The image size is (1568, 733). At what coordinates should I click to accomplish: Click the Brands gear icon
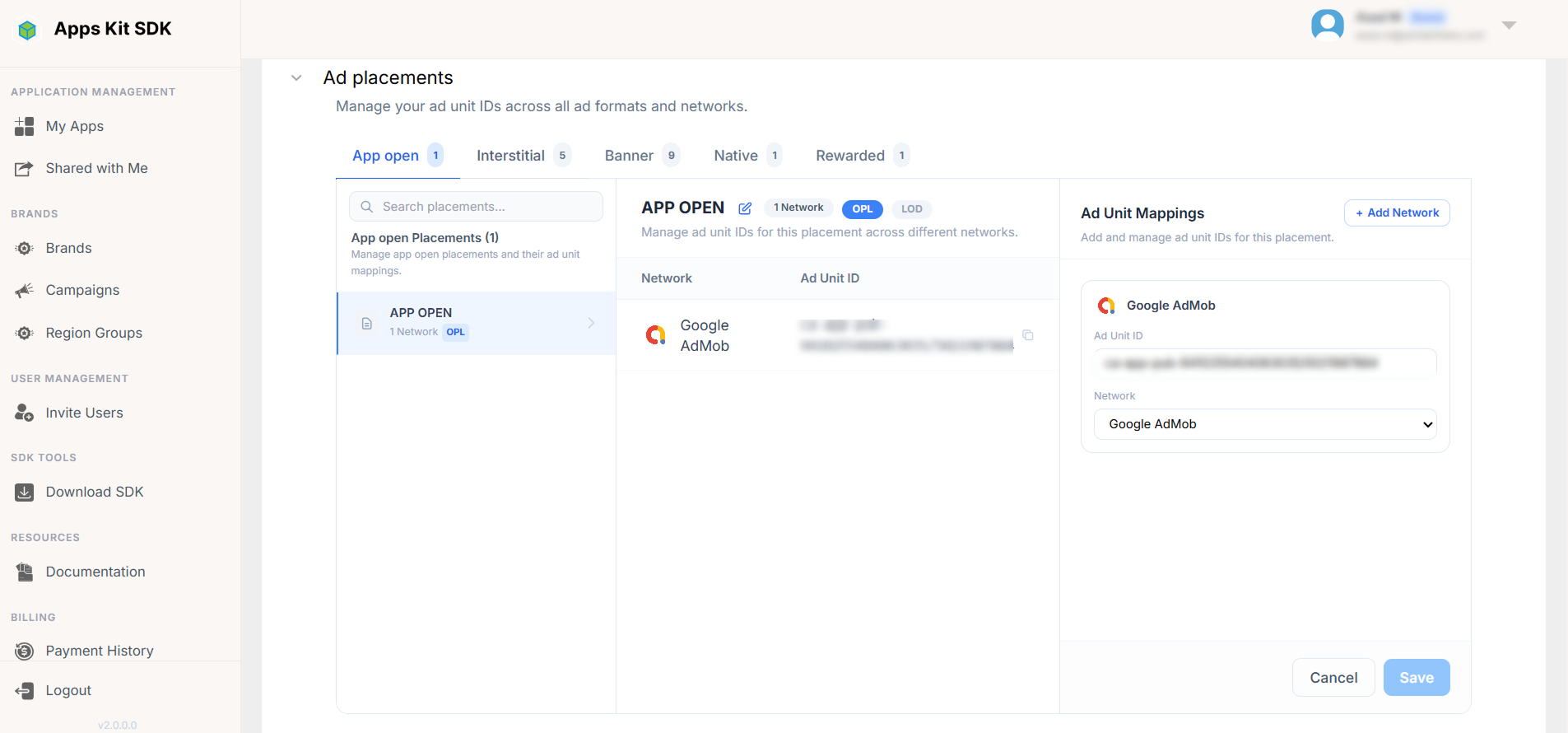(25, 248)
